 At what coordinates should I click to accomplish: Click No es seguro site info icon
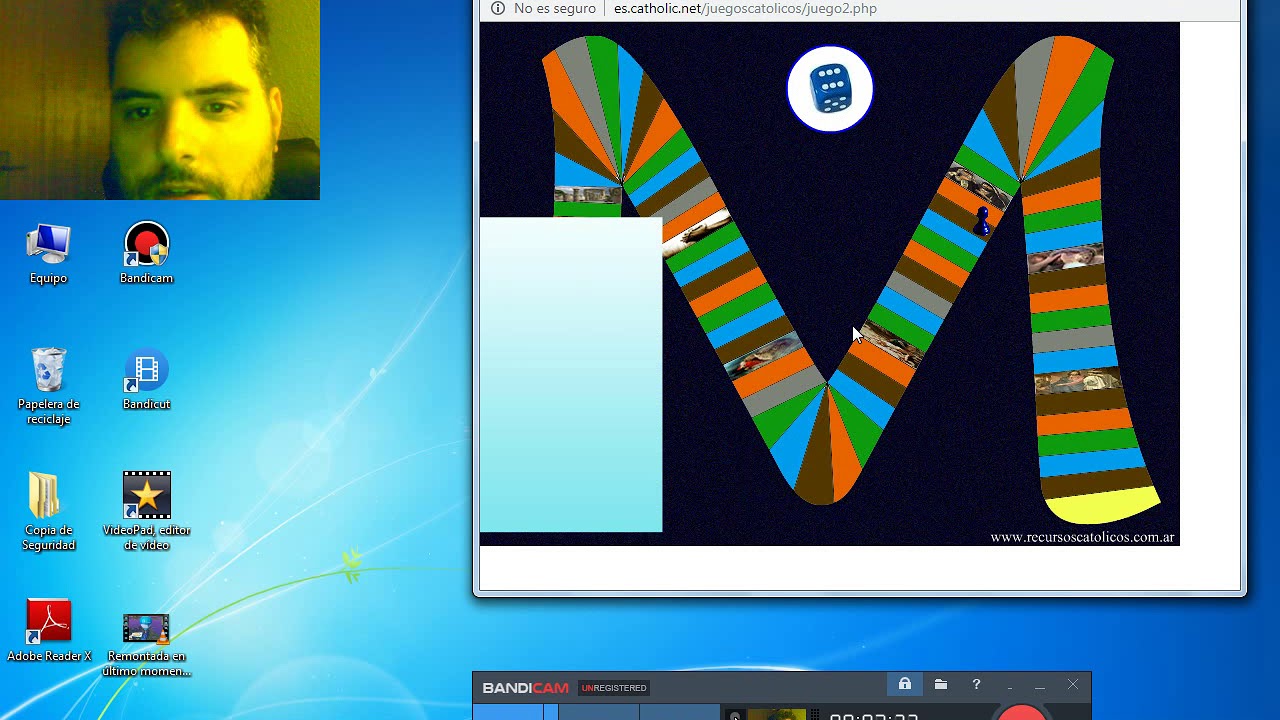(497, 8)
